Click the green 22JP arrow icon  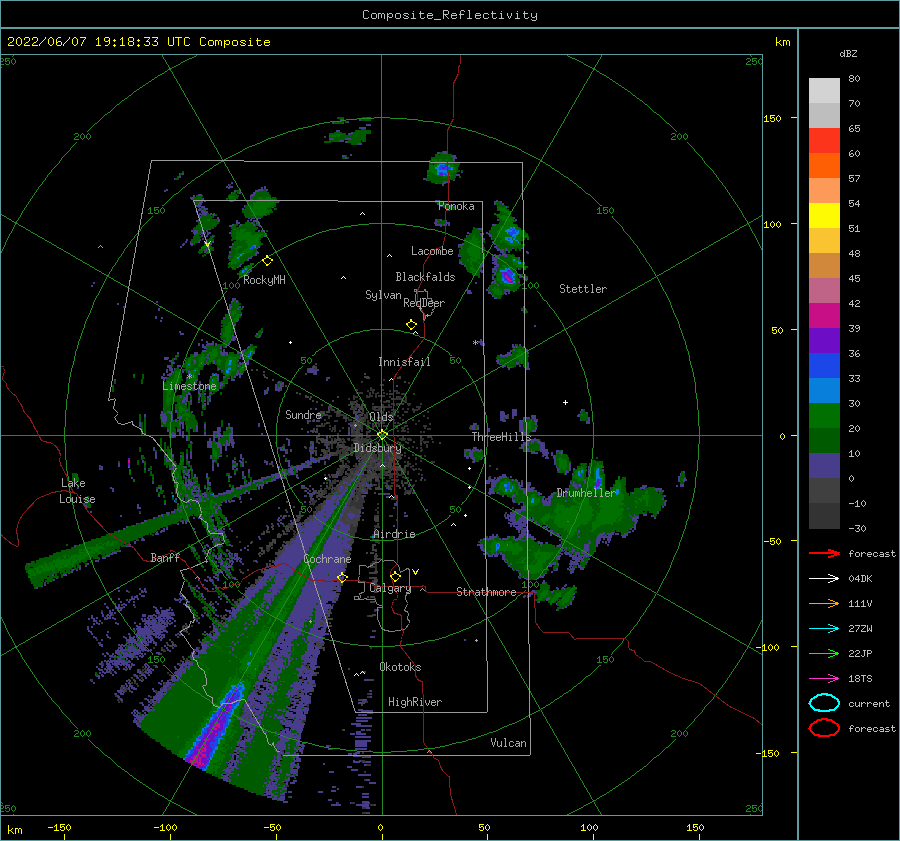point(824,653)
